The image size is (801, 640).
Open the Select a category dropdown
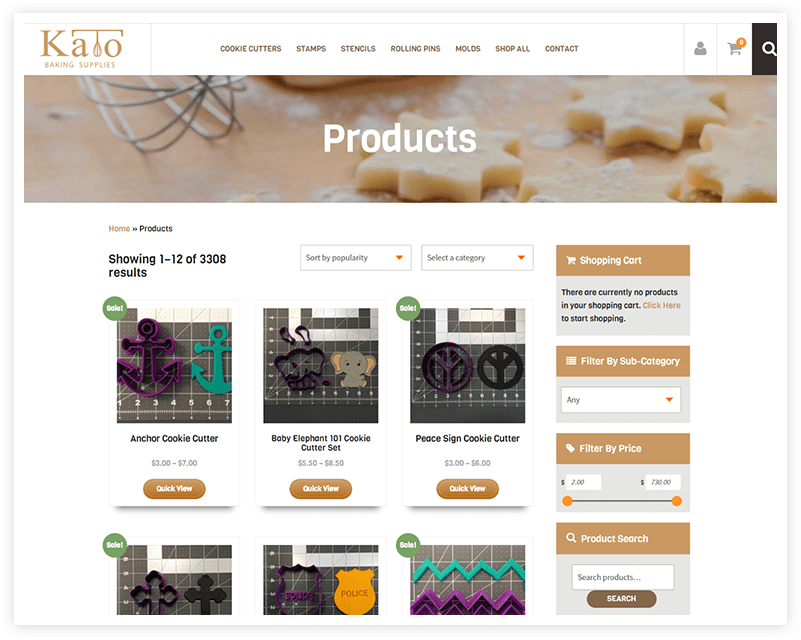[477, 258]
